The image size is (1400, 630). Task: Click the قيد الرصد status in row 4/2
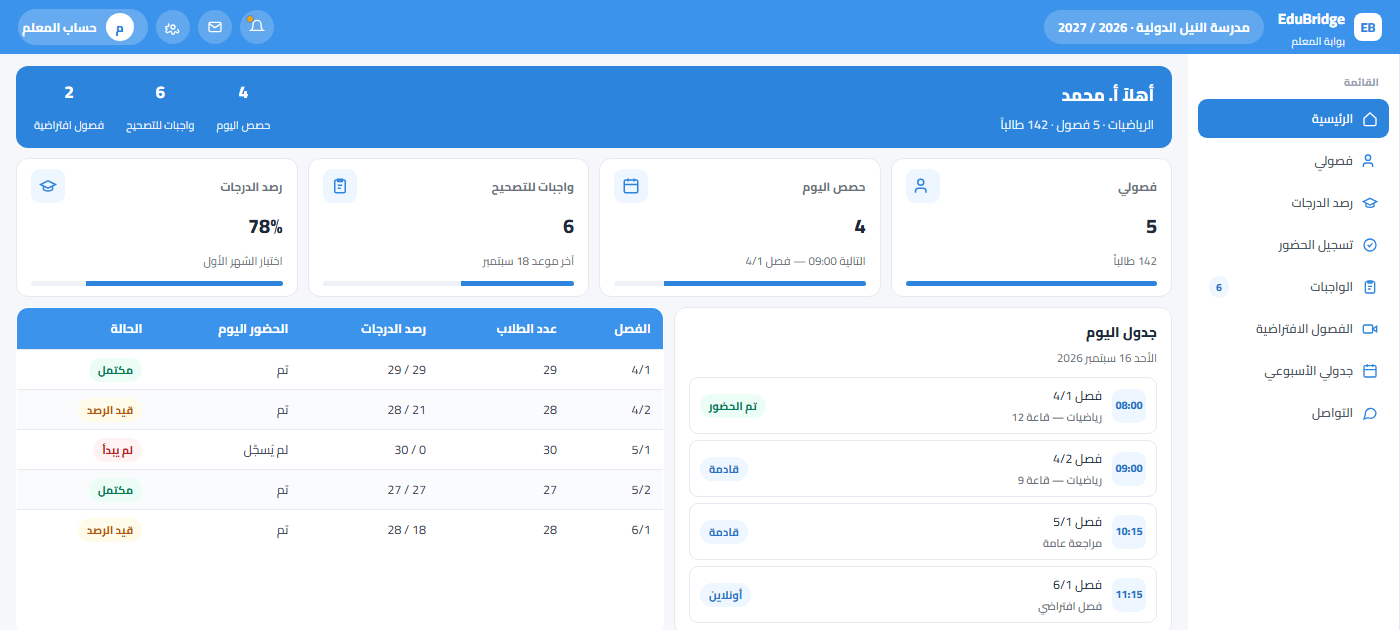click(110, 410)
